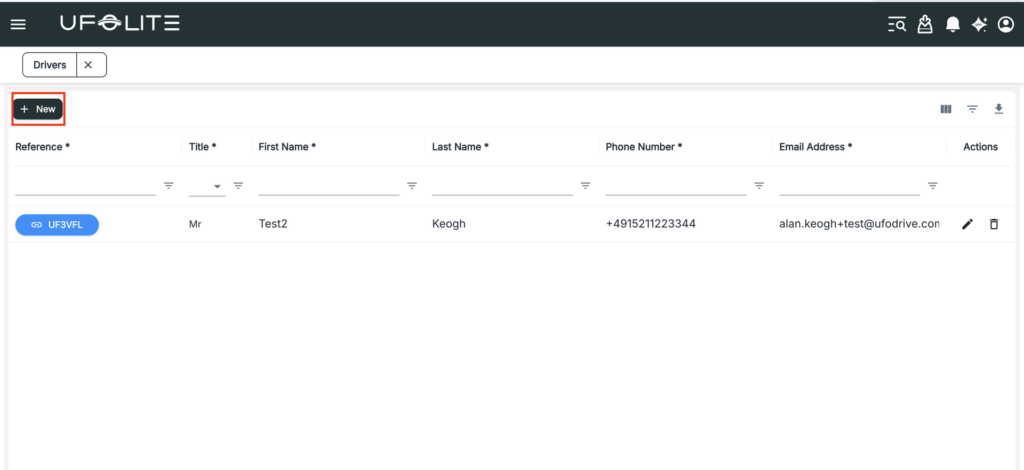Open filter options for Reference column
Image resolution: width=1024 pixels, height=470 pixels.
[x=168, y=186]
